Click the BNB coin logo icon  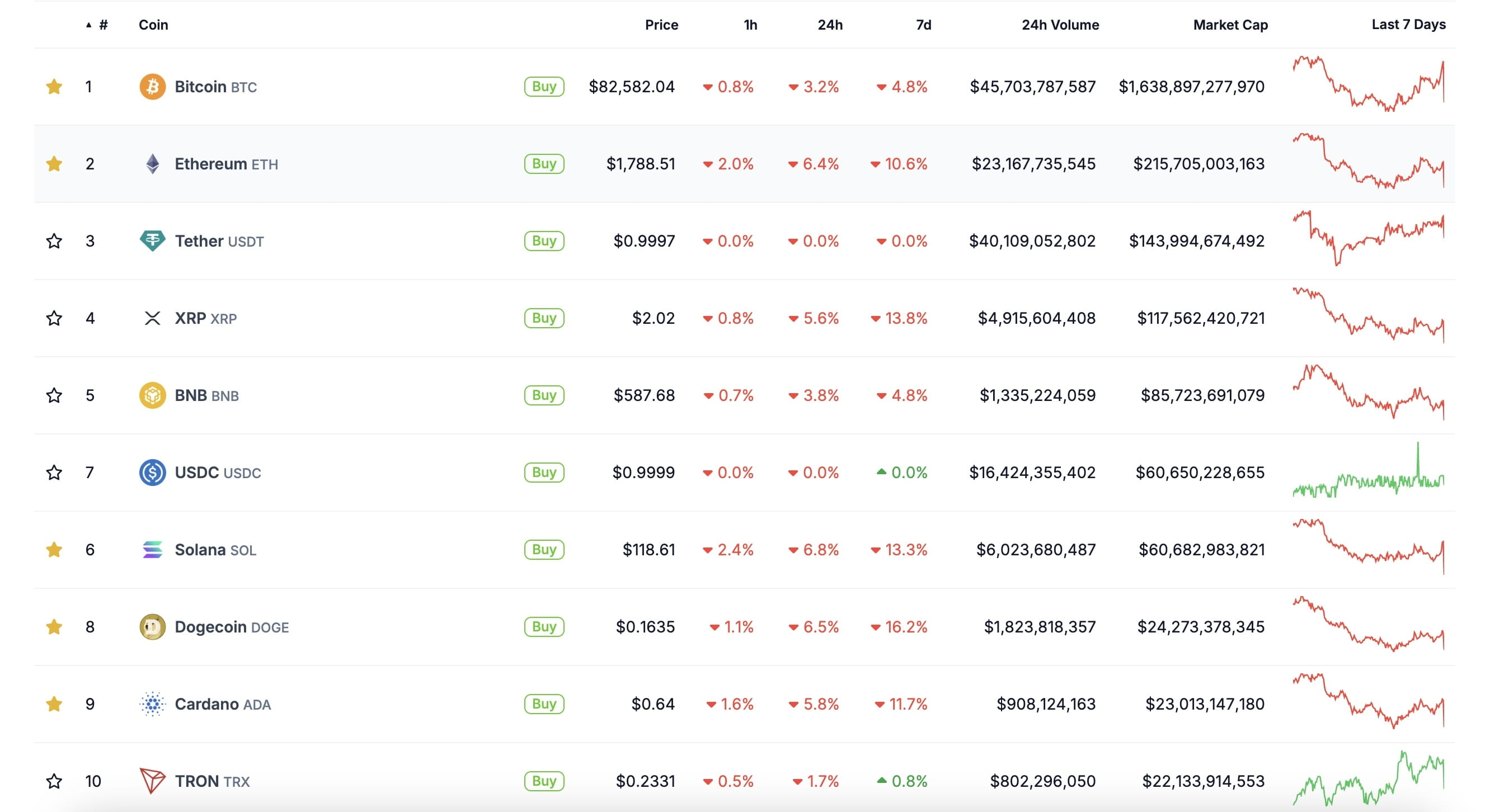click(x=152, y=395)
